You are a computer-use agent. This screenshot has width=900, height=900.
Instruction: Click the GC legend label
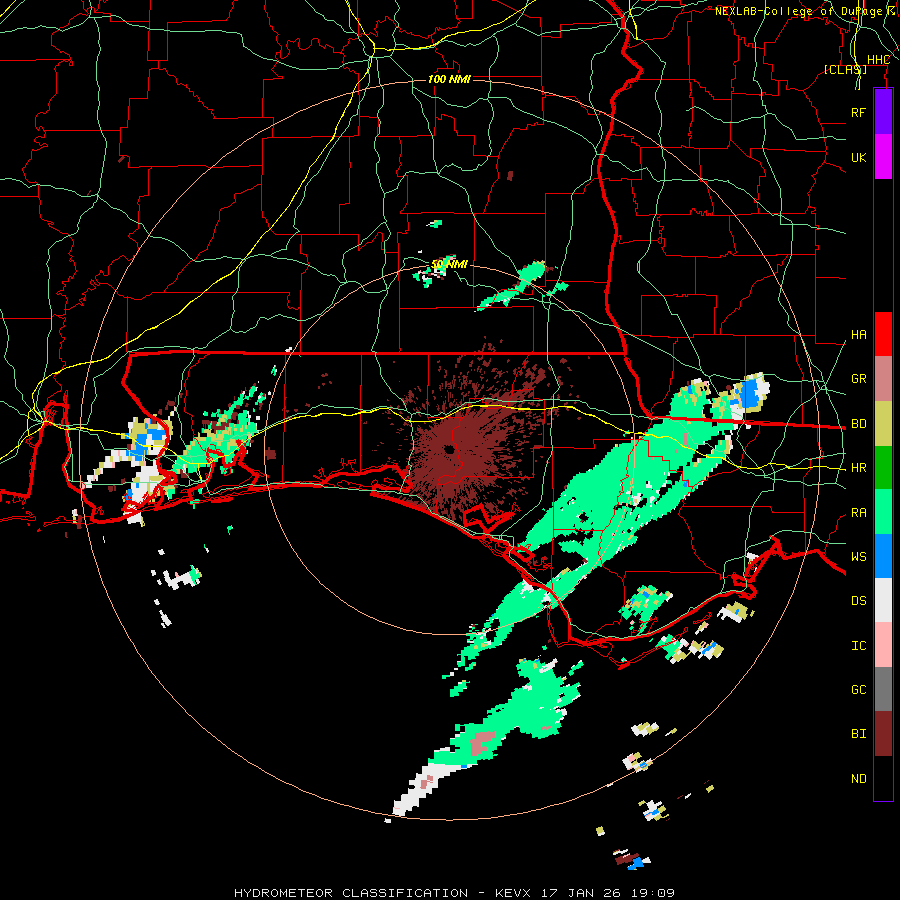(859, 690)
